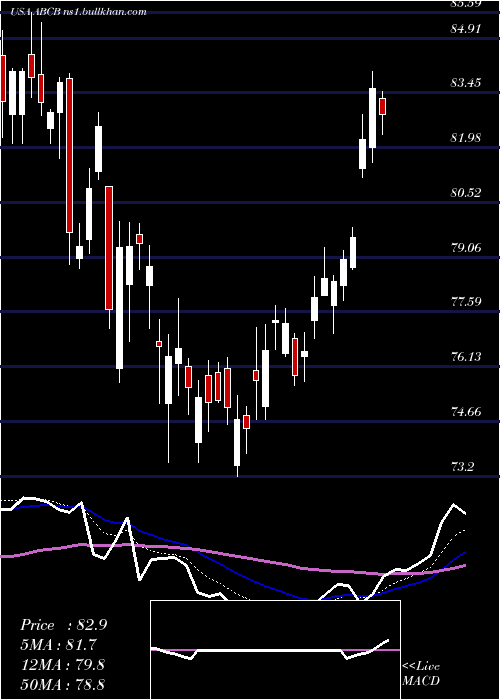Click the 77.59 price axis label
The image size is (500, 700).
tap(466, 302)
